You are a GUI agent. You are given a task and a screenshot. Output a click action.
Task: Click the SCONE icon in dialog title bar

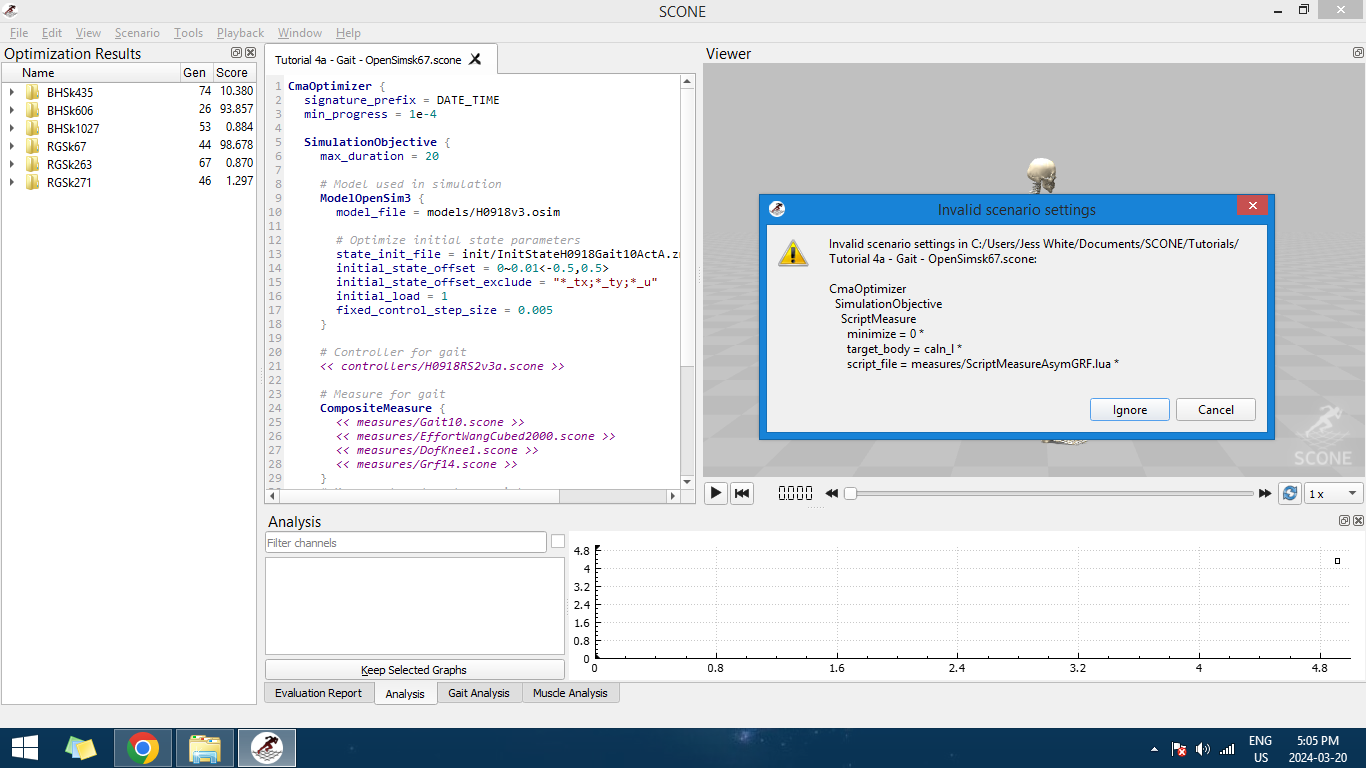pos(777,209)
